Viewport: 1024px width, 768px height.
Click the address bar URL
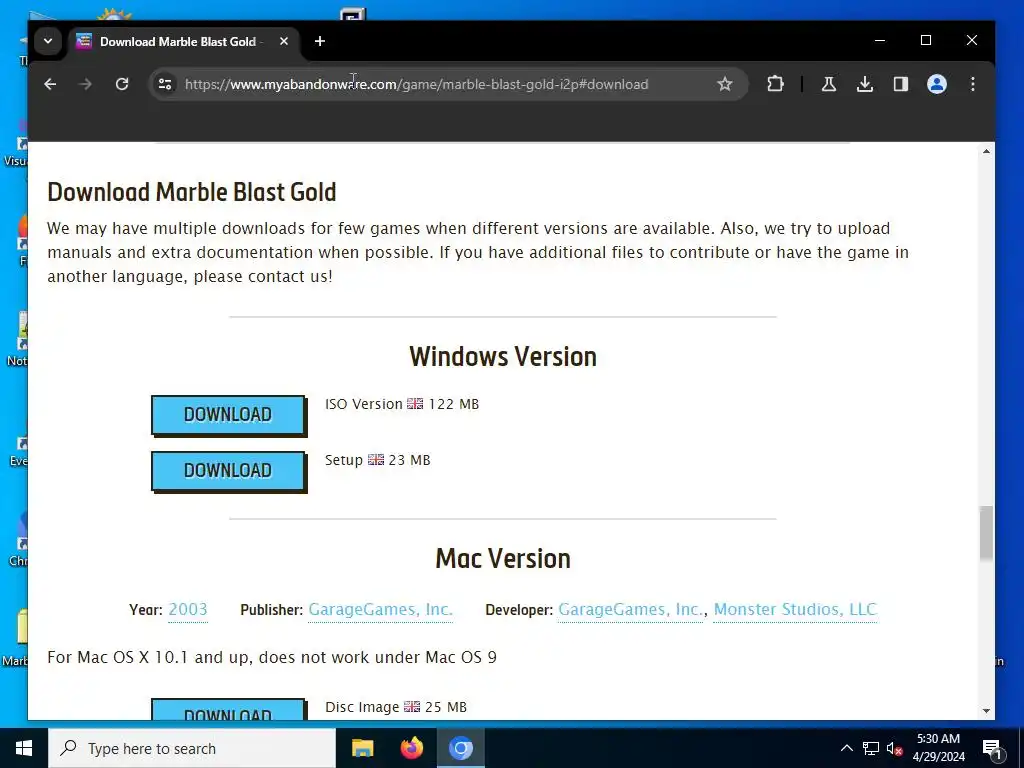point(416,84)
